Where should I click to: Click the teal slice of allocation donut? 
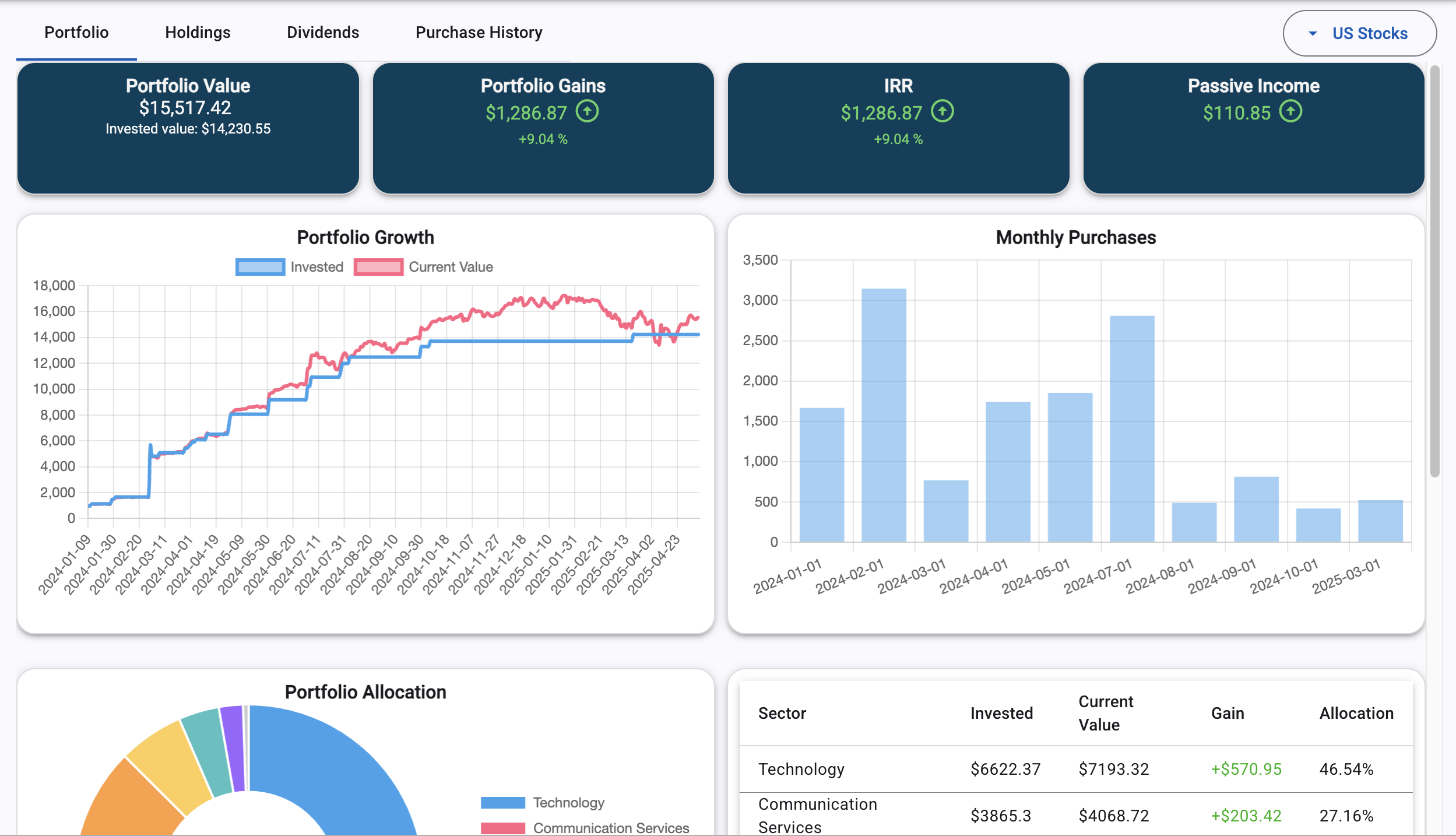(x=209, y=752)
